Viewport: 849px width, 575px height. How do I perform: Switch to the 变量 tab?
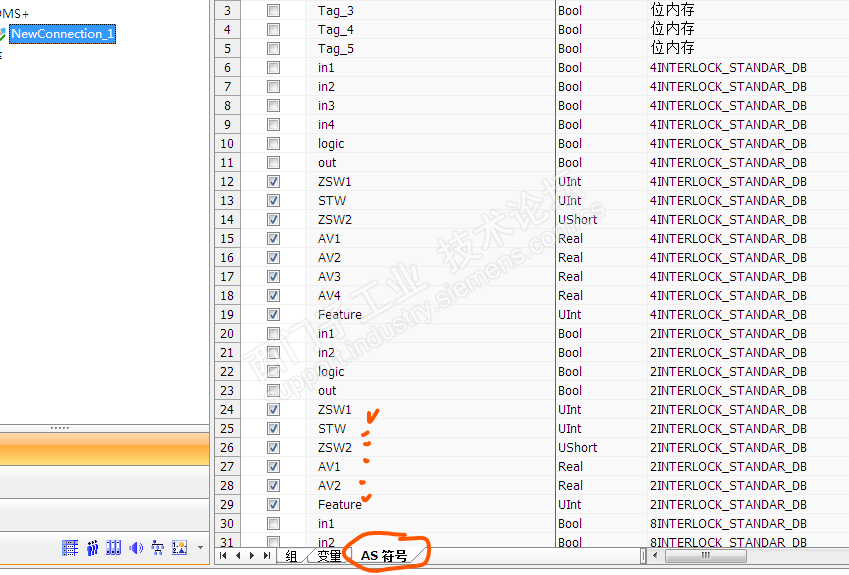pyautogui.click(x=328, y=556)
